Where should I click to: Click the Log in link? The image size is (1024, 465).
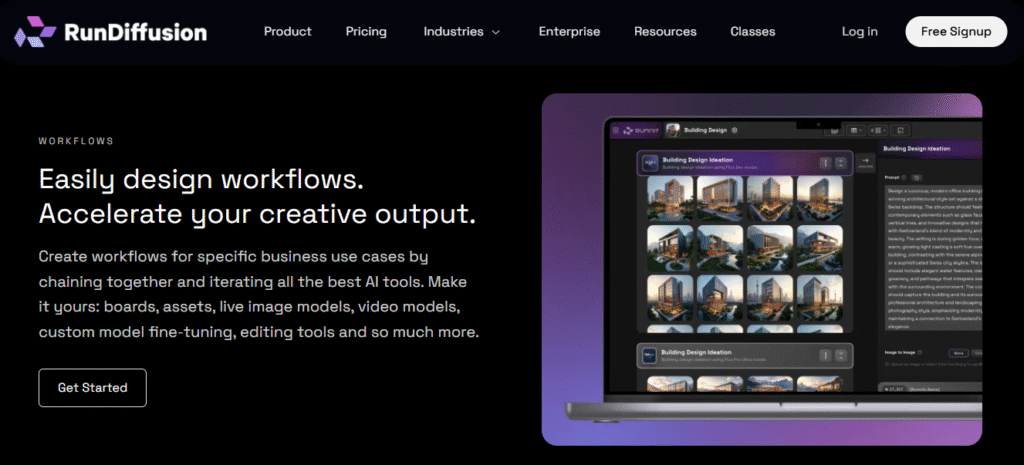[859, 32]
